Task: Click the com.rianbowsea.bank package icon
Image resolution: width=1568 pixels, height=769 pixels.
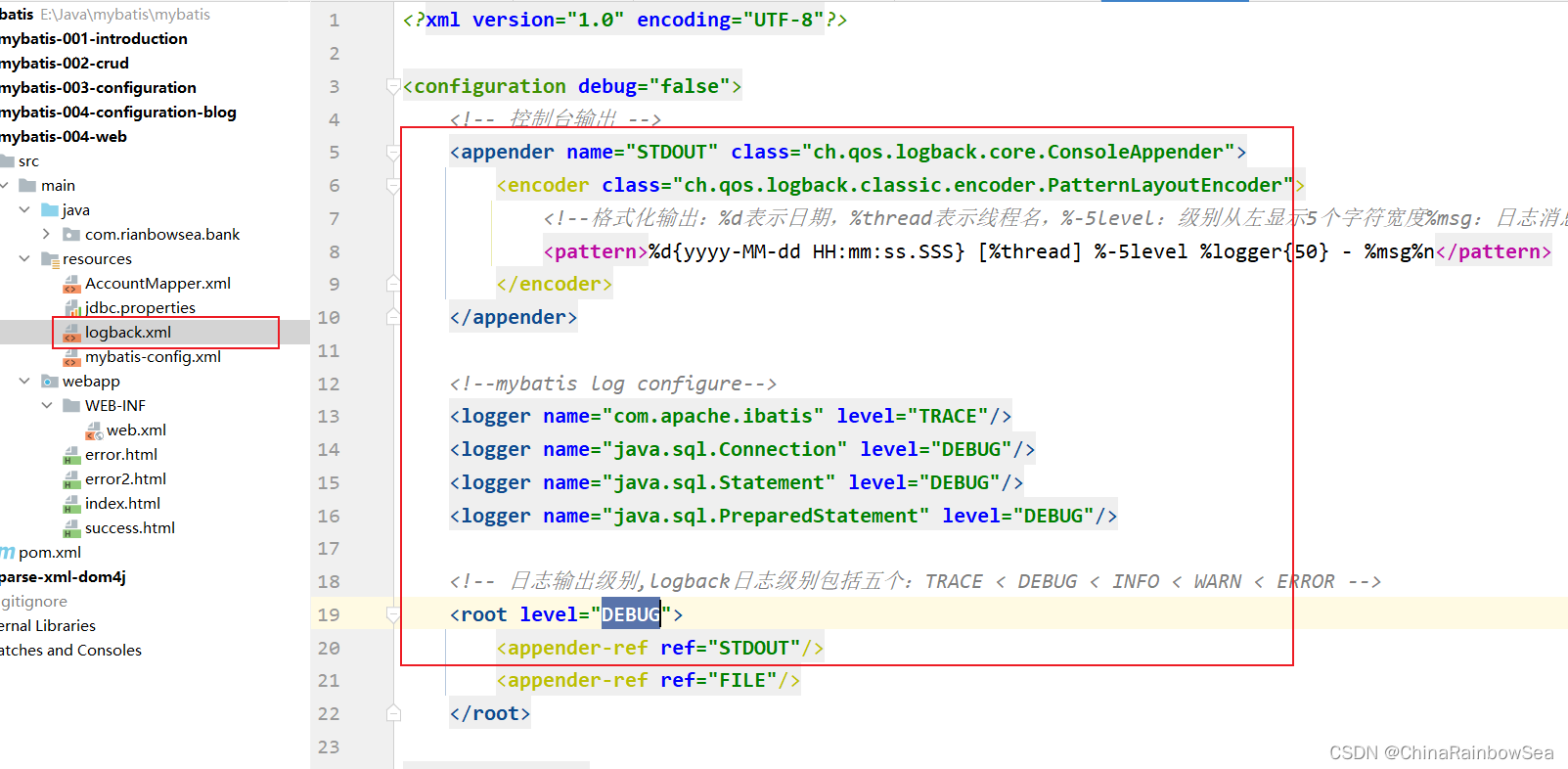Action: tap(71, 235)
